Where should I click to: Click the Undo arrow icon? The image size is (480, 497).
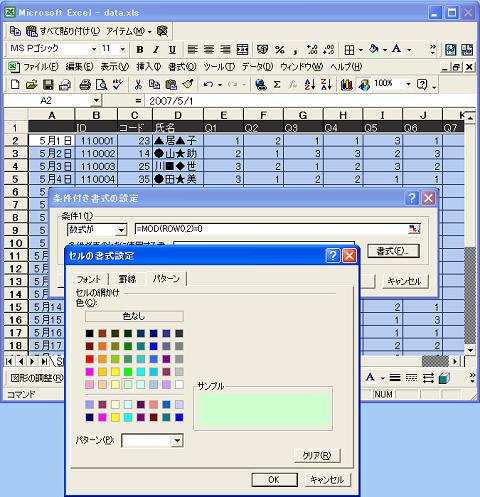[209, 84]
